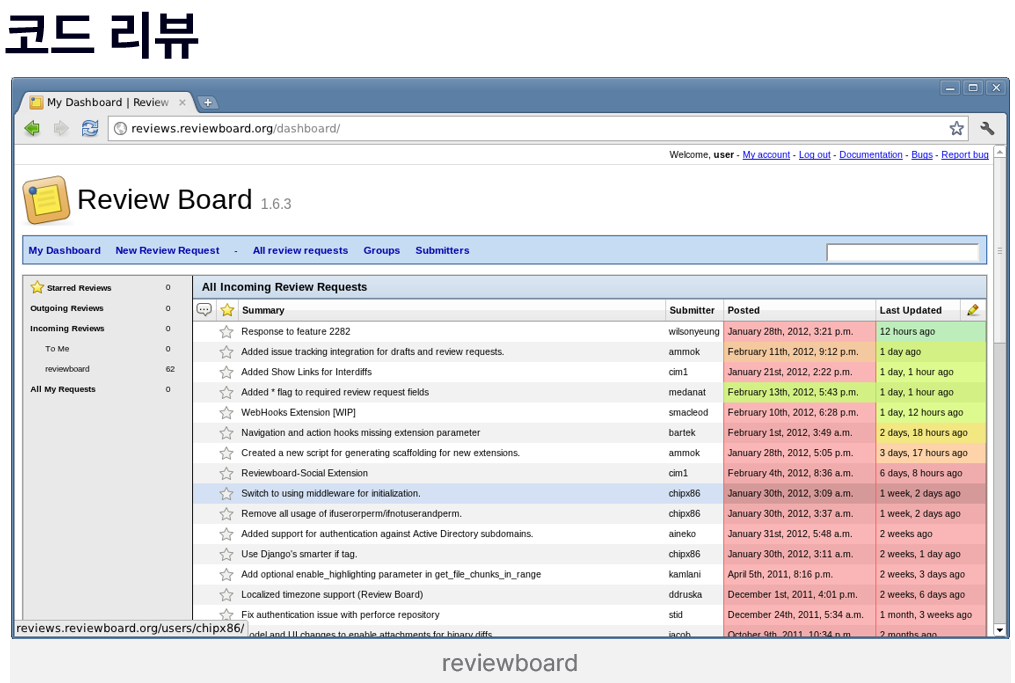This screenshot has width=1015, height=683.
Task: Star the Navigation and action hooks request
Action: point(226,432)
